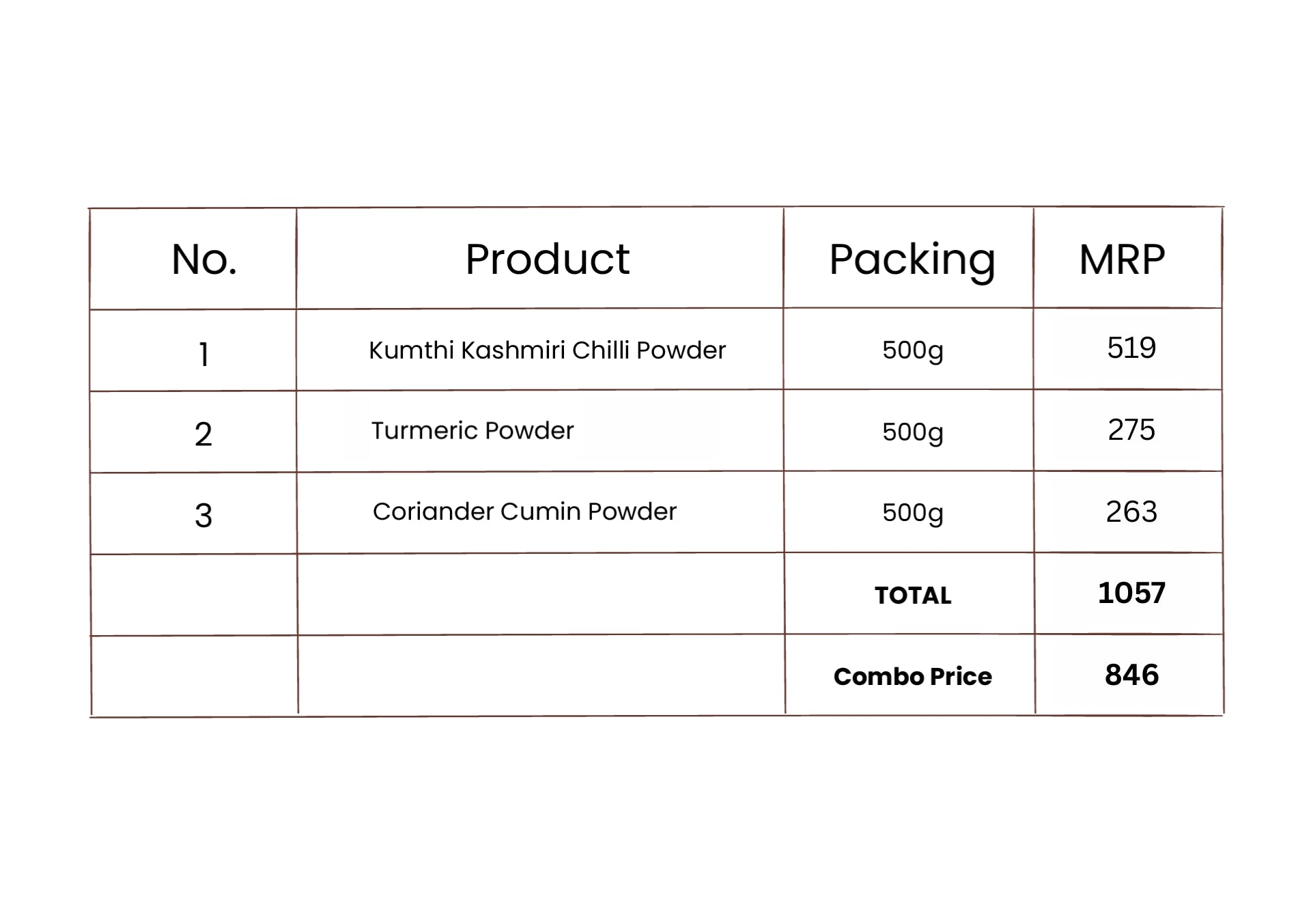Click 500g packing for Coriander Cumin

(913, 513)
